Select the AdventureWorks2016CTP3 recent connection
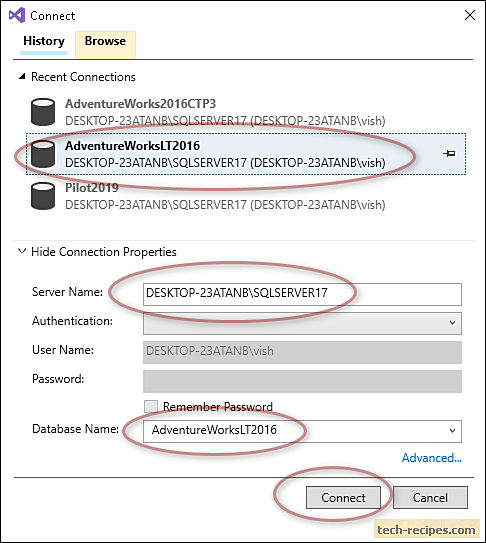The height and width of the screenshot is (543, 486). coord(246,112)
